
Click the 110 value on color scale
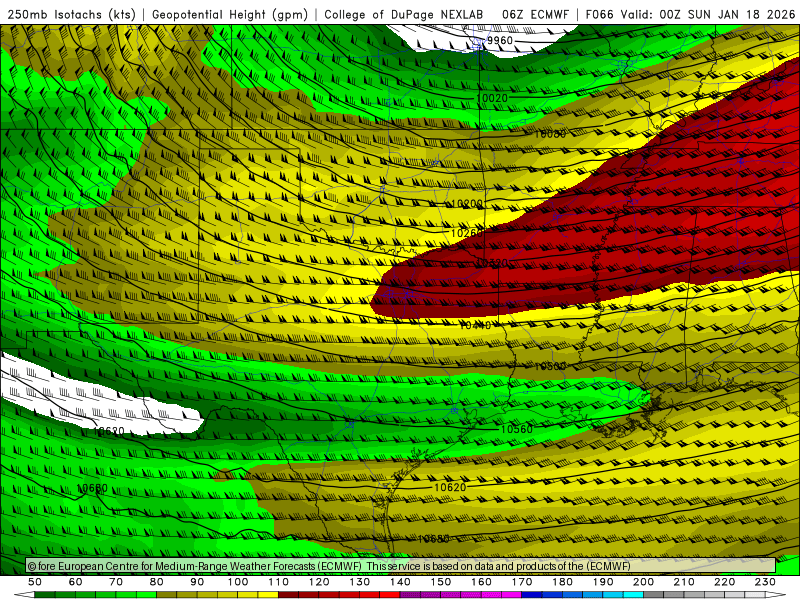click(278, 582)
